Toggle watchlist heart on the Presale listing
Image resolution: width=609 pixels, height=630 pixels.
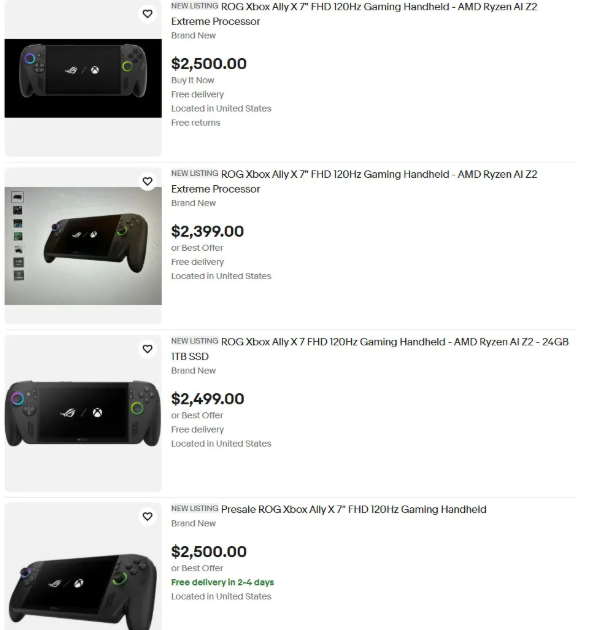147,517
